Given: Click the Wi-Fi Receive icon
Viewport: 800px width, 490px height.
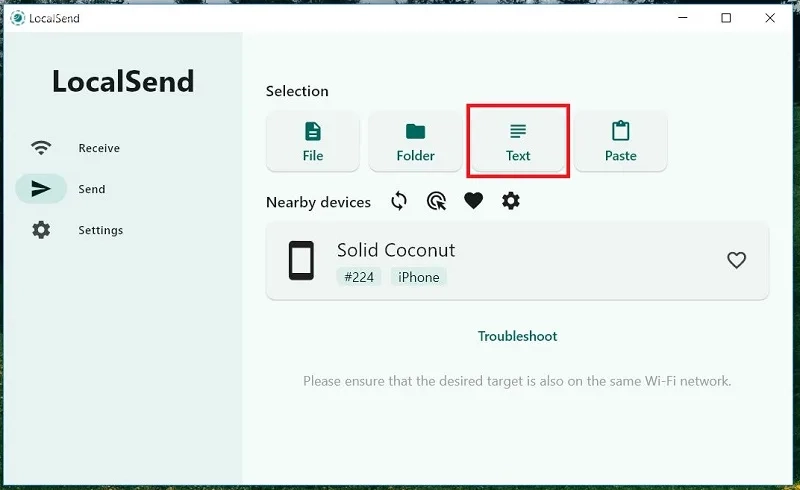Looking at the screenshot, I should click(41, 148).
